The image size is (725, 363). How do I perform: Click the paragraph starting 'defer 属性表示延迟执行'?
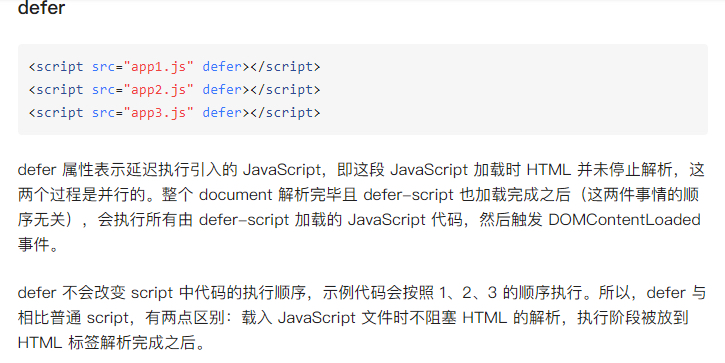pyautogui.click(x=361, y=207)
